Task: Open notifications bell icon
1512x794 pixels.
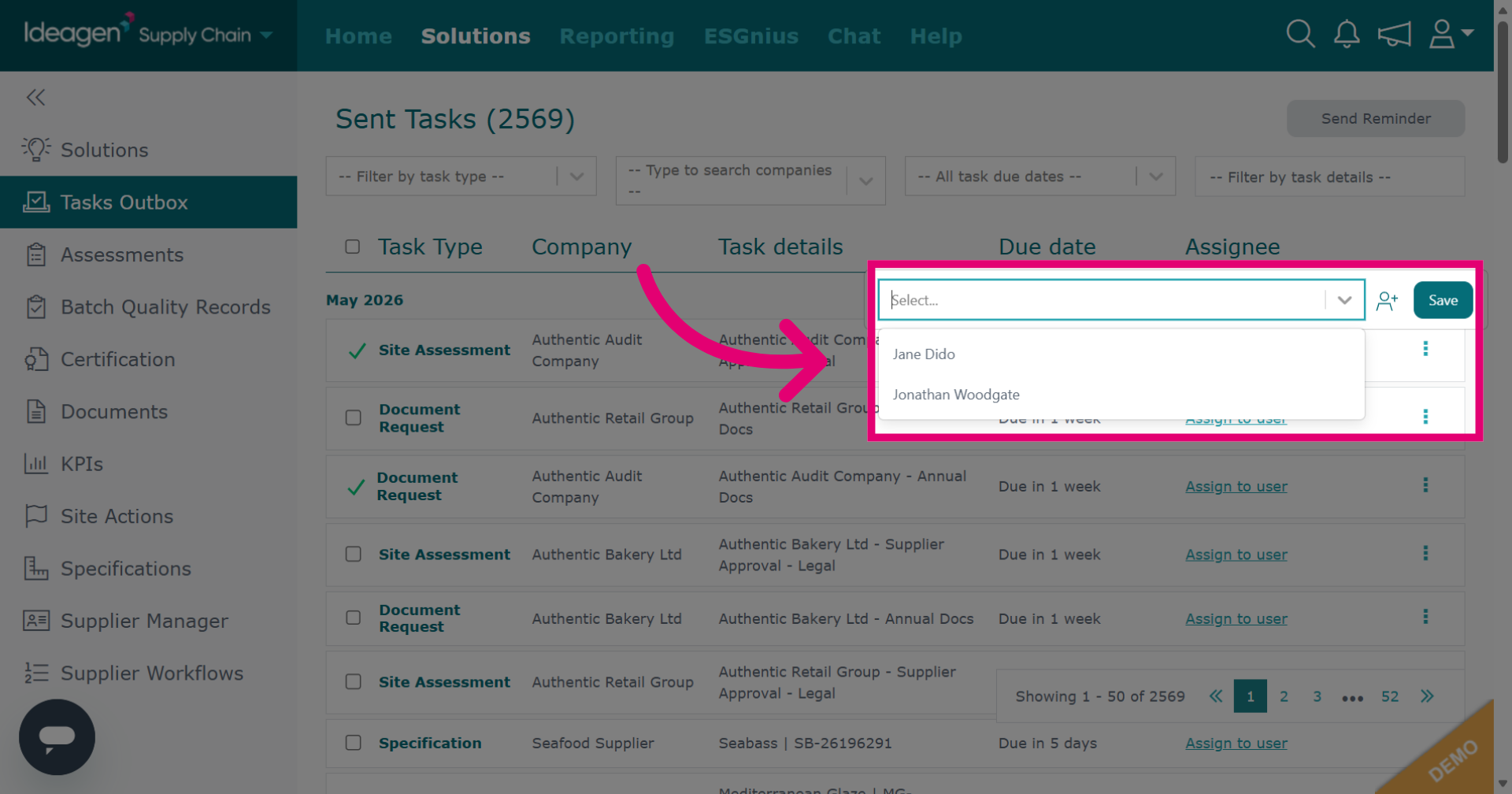Action: pyautogui.click(x=1347, y=34)
